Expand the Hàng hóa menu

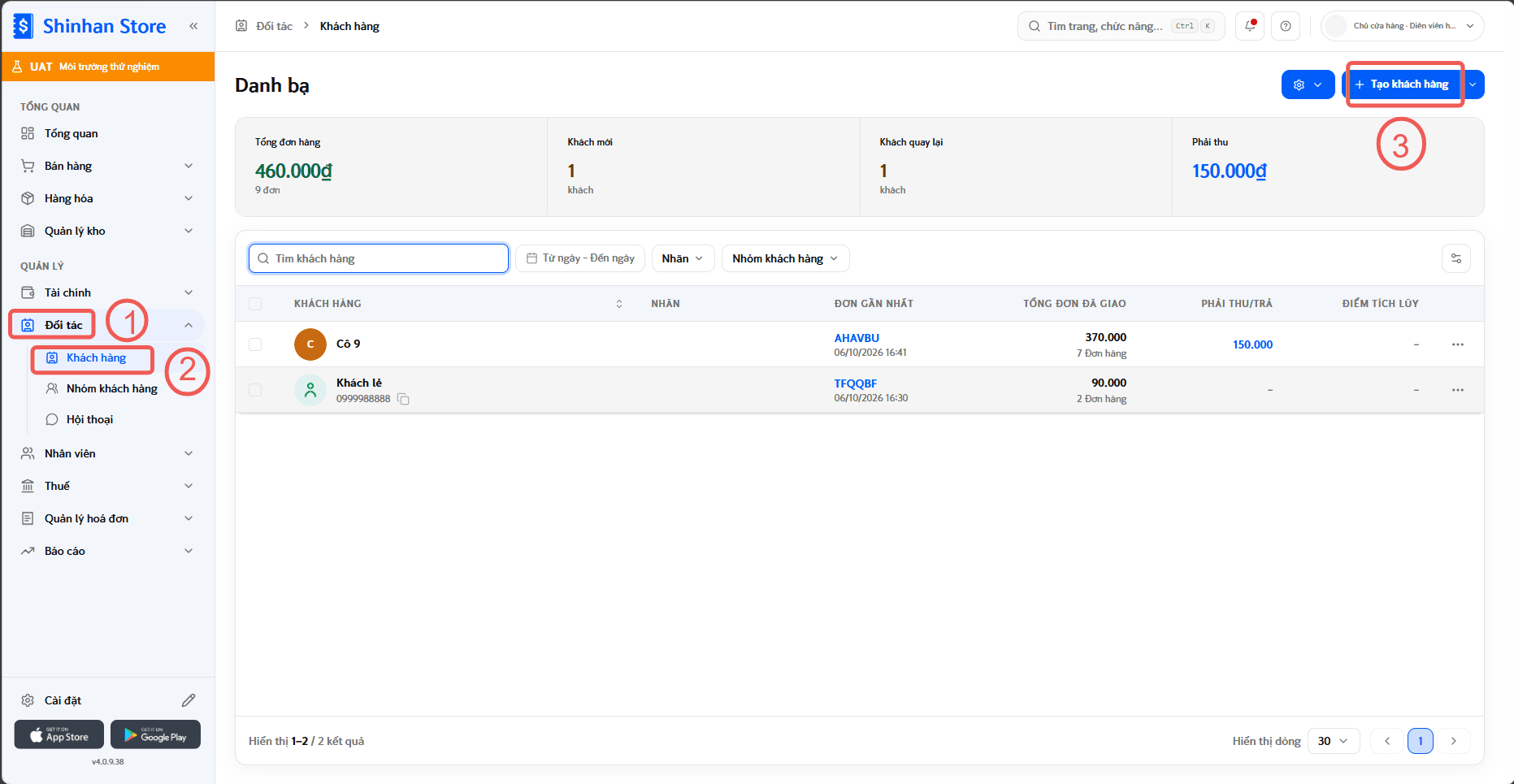click(x=107, y=198)
